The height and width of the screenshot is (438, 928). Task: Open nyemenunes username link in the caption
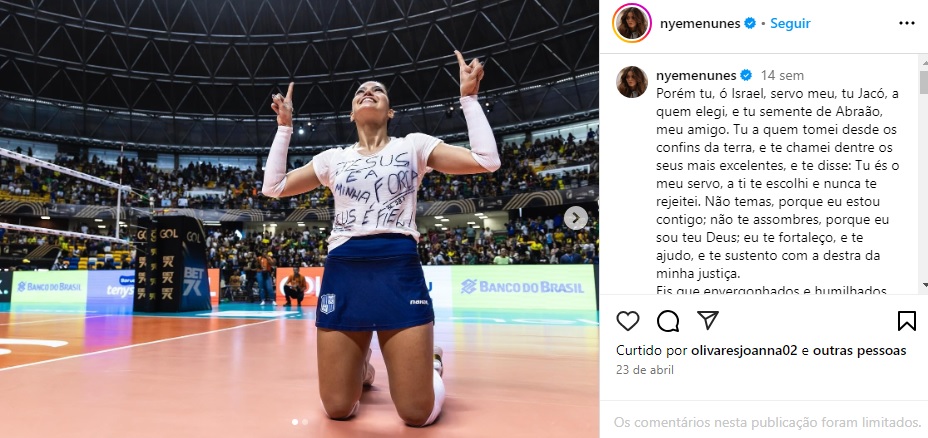(696, 76)
